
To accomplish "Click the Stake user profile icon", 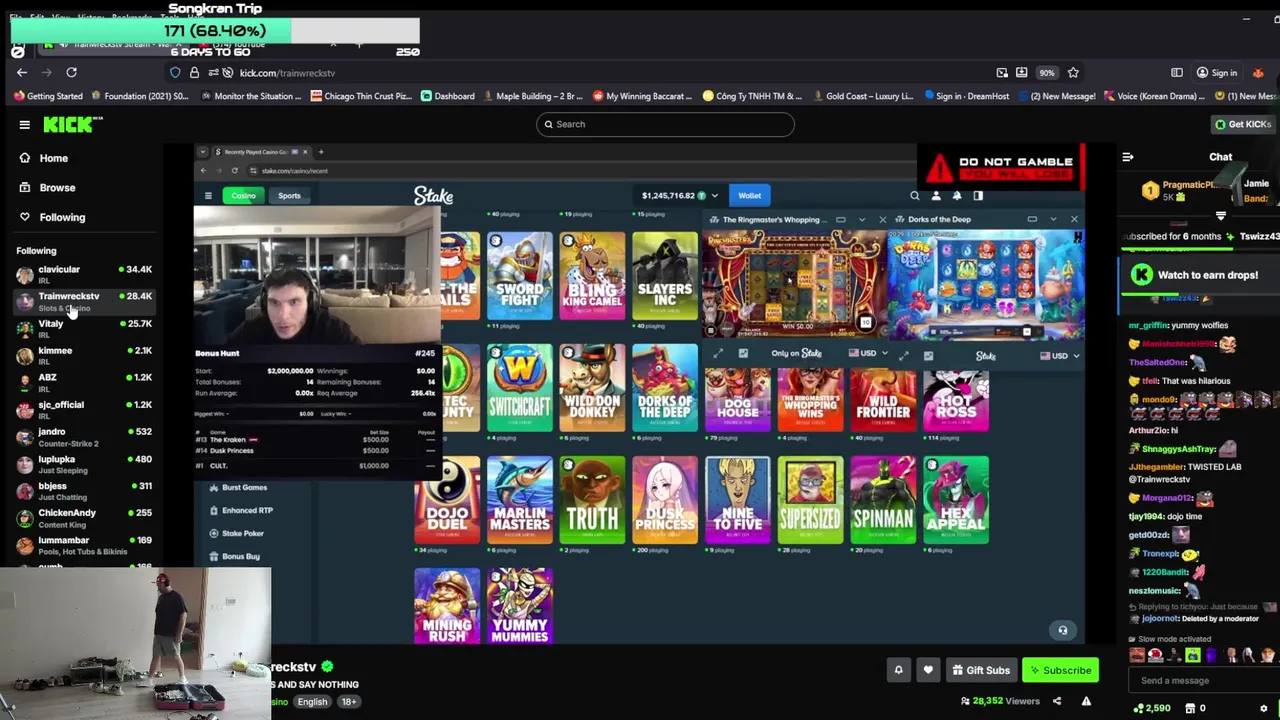I will 936,196.
